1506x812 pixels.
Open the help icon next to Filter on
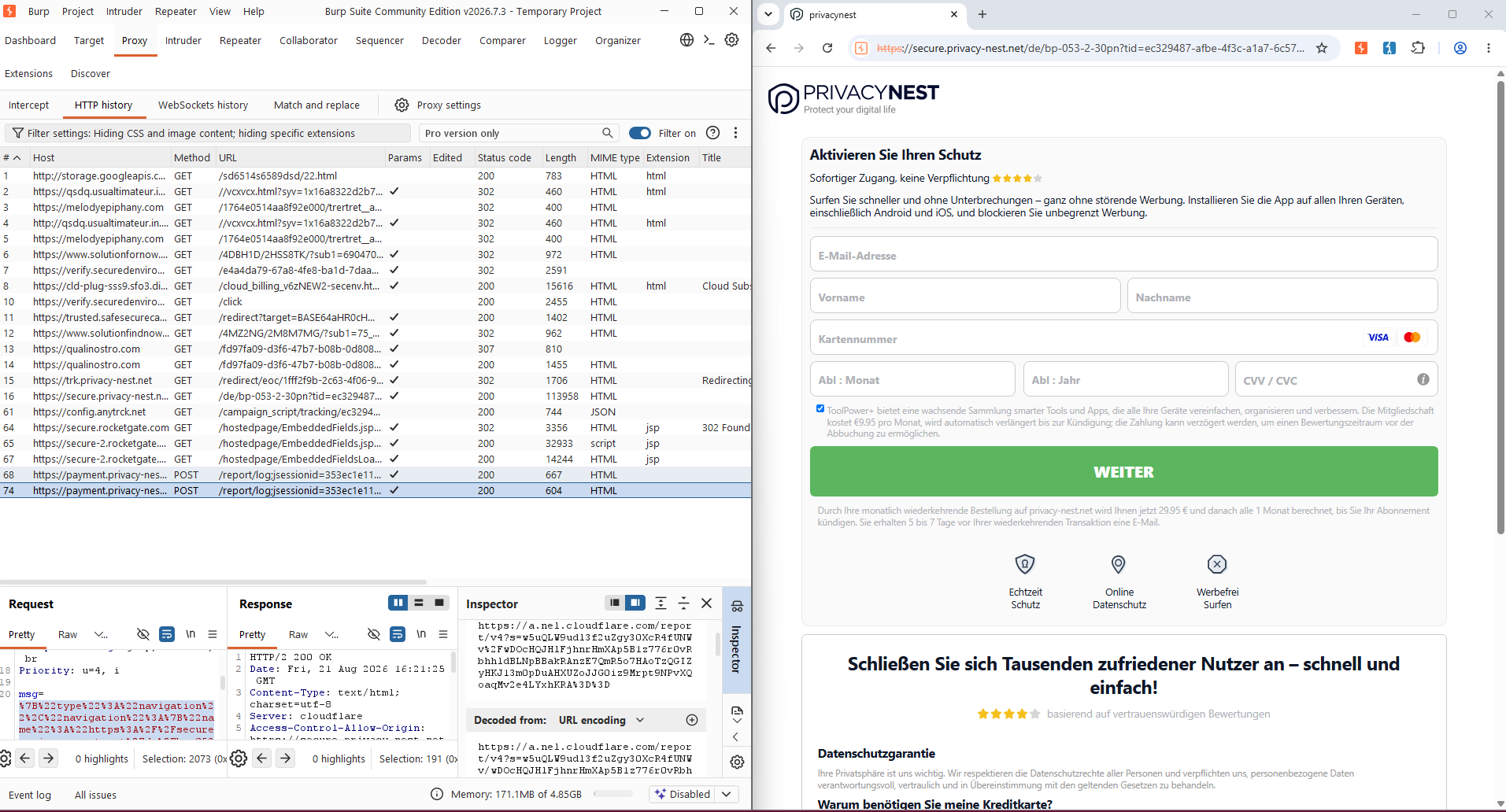[712, 133]
